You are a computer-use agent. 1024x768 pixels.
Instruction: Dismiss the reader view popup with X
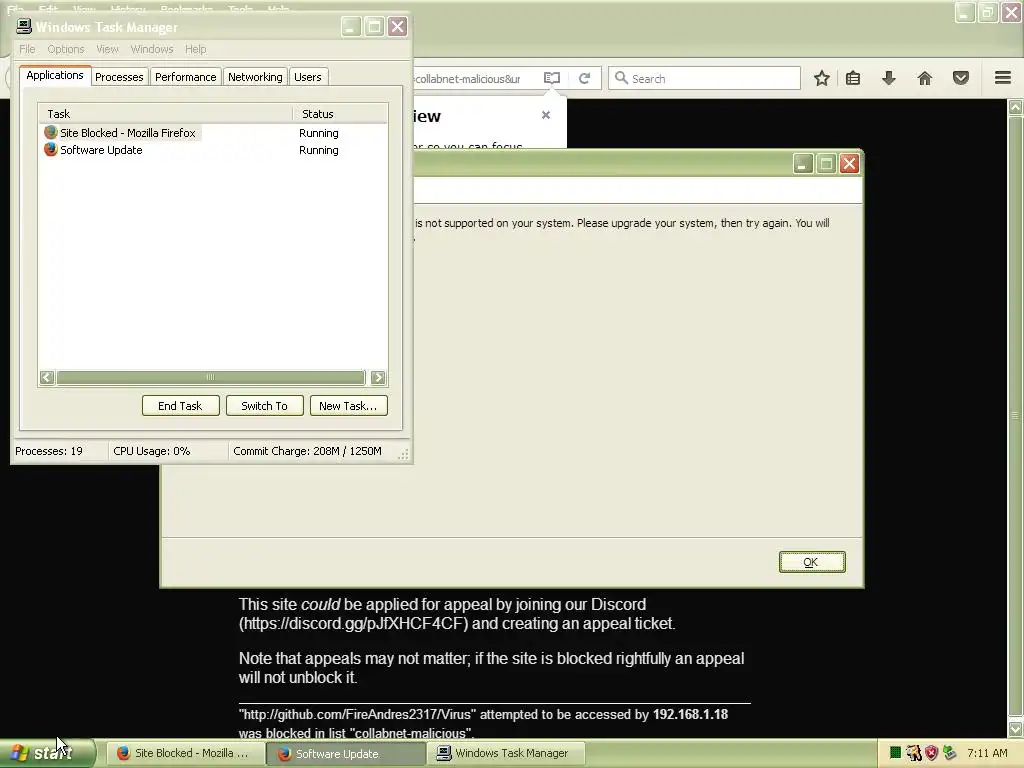(546, 115)
